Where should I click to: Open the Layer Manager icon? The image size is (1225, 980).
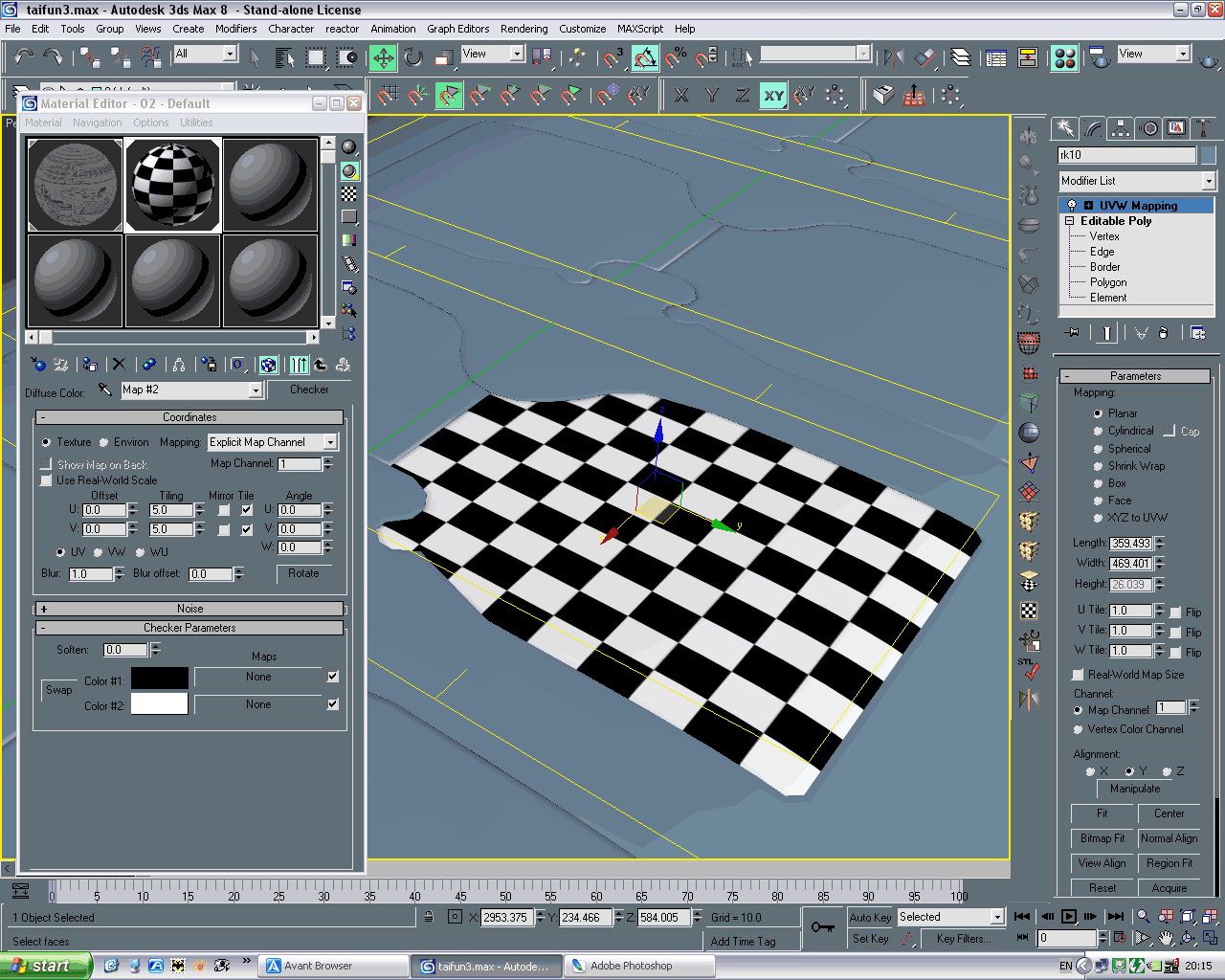pyautogui.click(x=960, y=57)
